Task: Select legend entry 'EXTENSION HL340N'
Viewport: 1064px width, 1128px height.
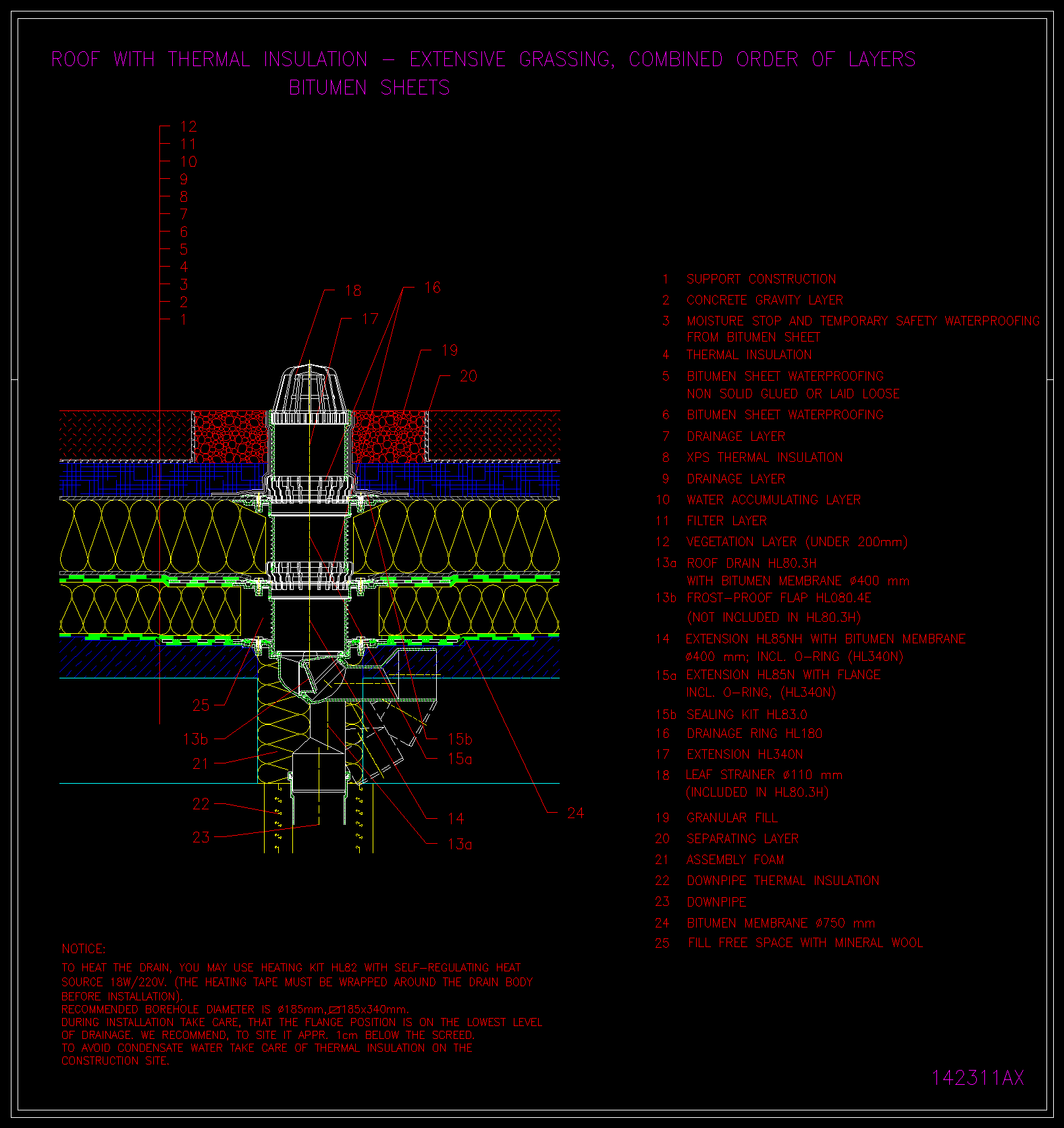Action: click(x=745, y=754)
